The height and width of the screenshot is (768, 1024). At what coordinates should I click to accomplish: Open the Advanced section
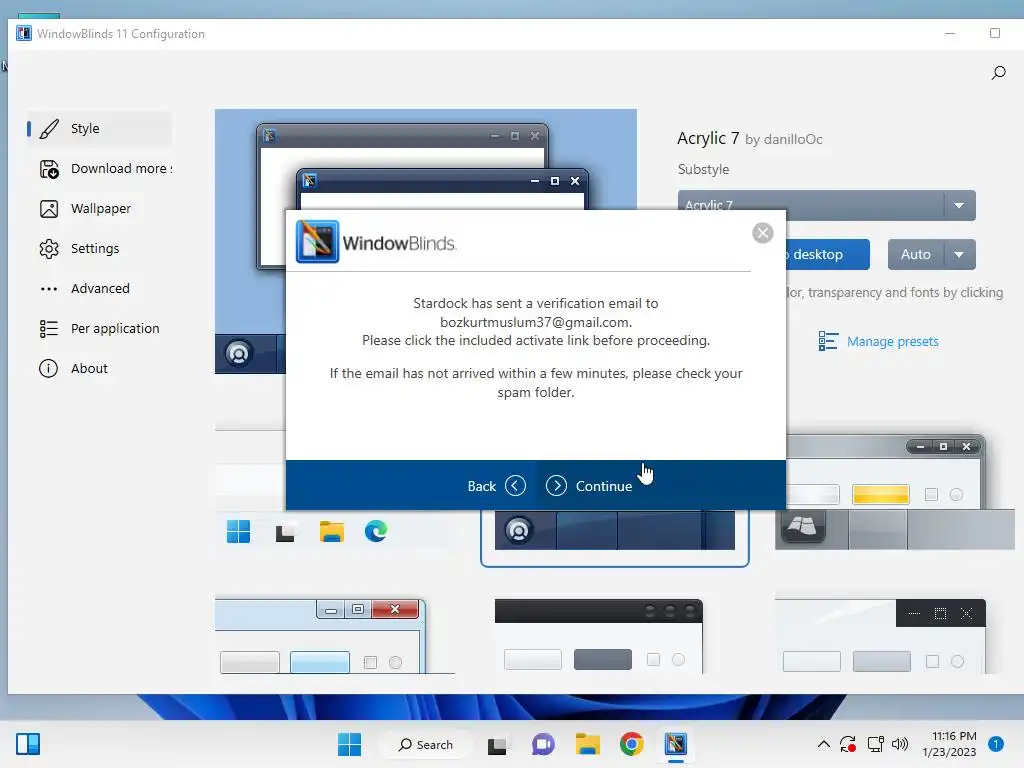tap(99, 288)
